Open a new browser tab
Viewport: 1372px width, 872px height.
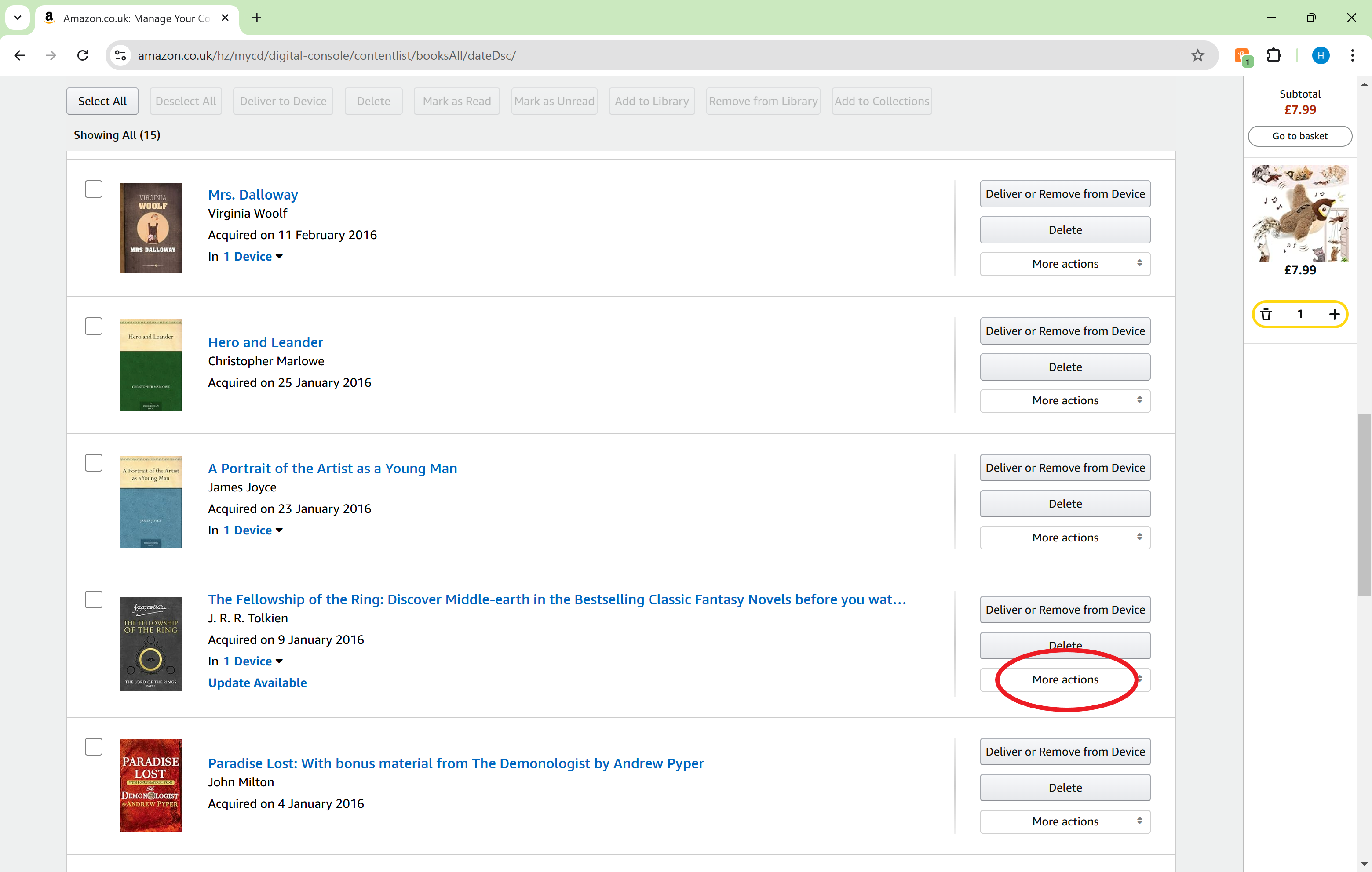coord(257,18)
